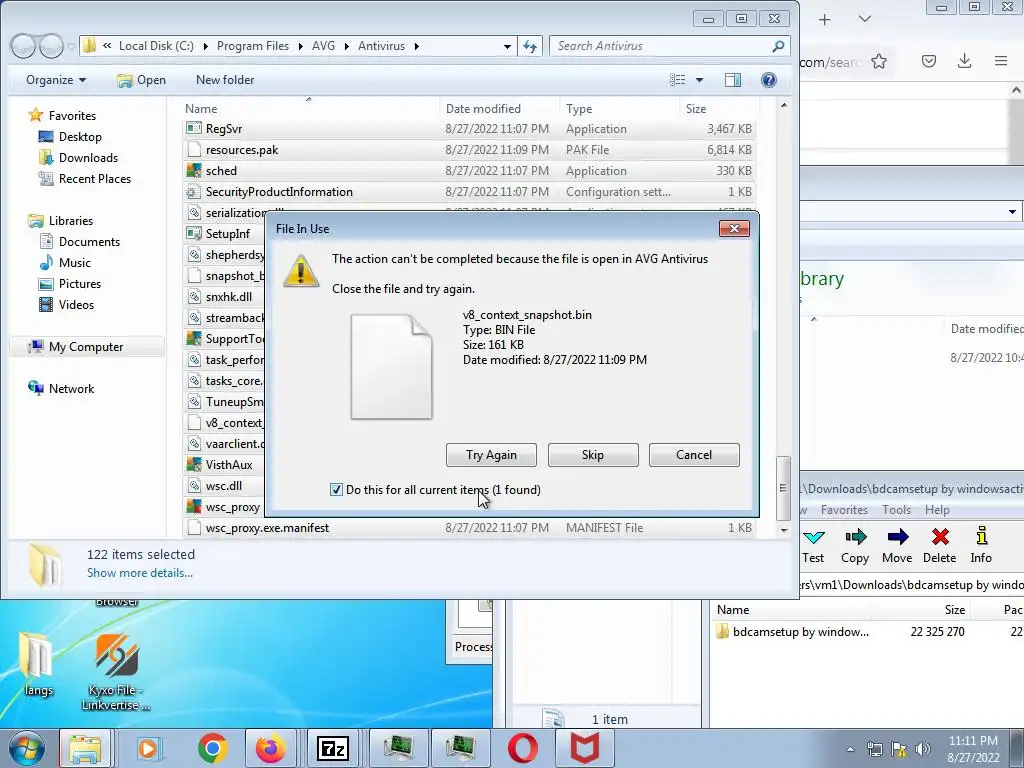Click the Explorer forward button
1024x768 pixels.
tap(51, 46)
